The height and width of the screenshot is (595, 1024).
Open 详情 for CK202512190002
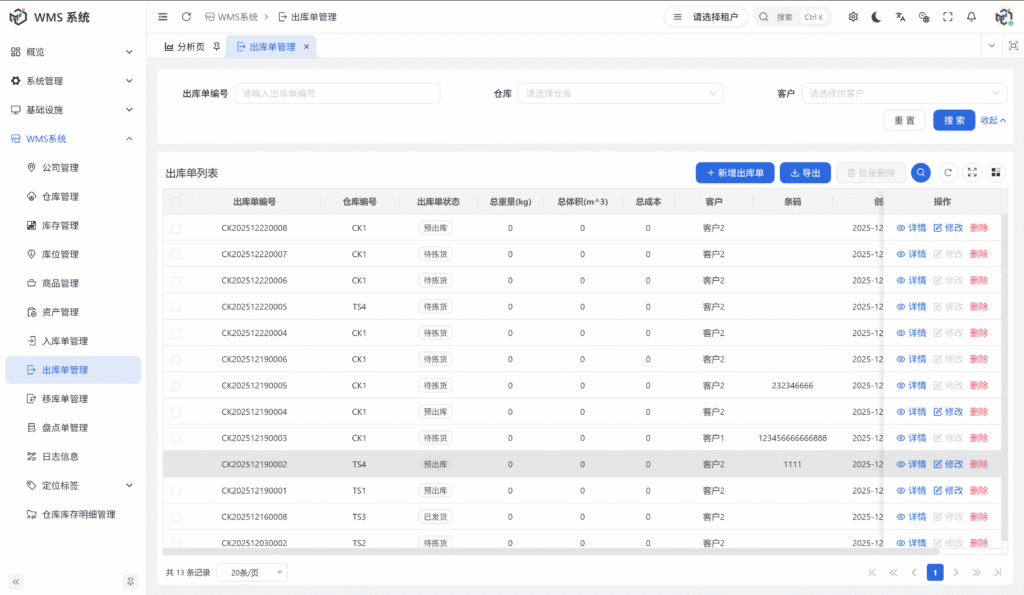point(916,463)
